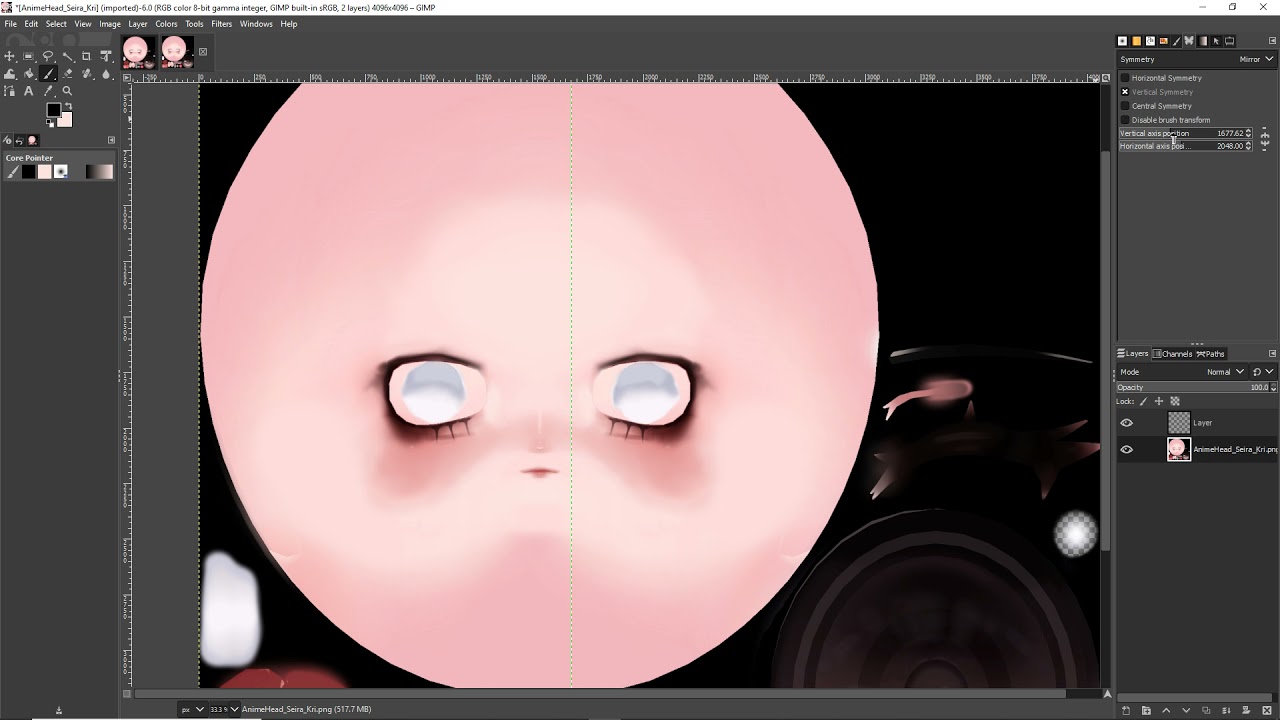The height and width of the screenshot is (720, 1280).
Task: Switch to the Channels tab
Action: point(1172,354)
